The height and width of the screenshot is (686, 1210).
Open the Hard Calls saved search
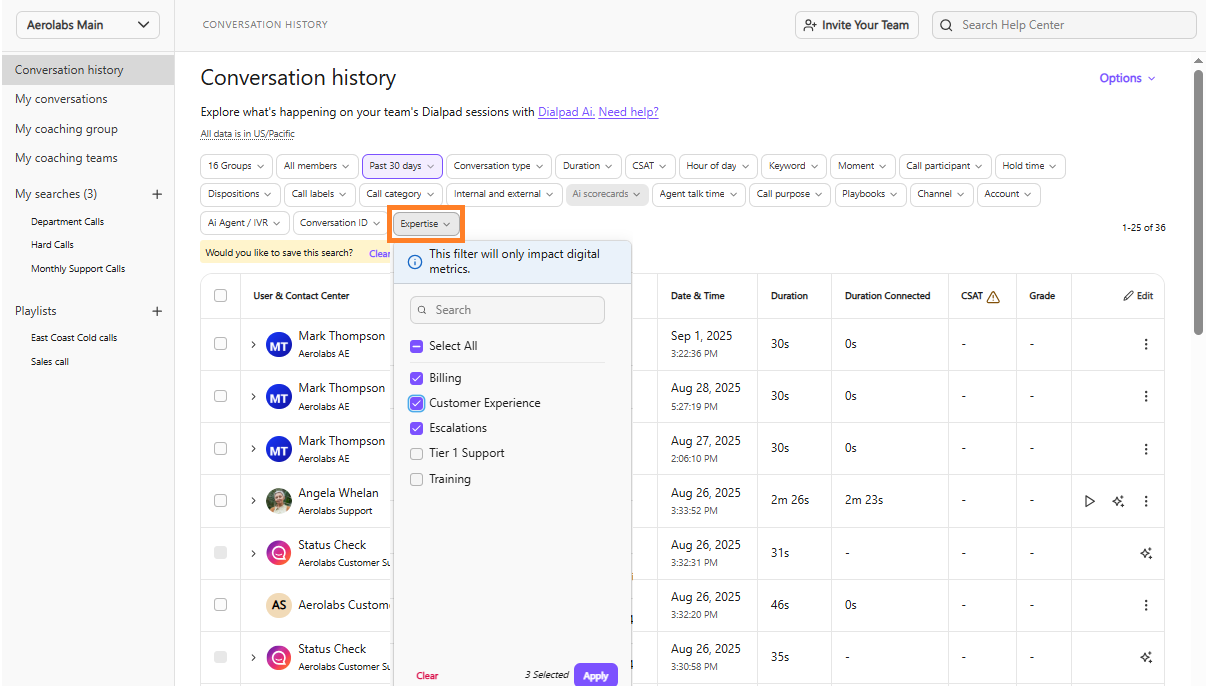click(x=52, y=245)
